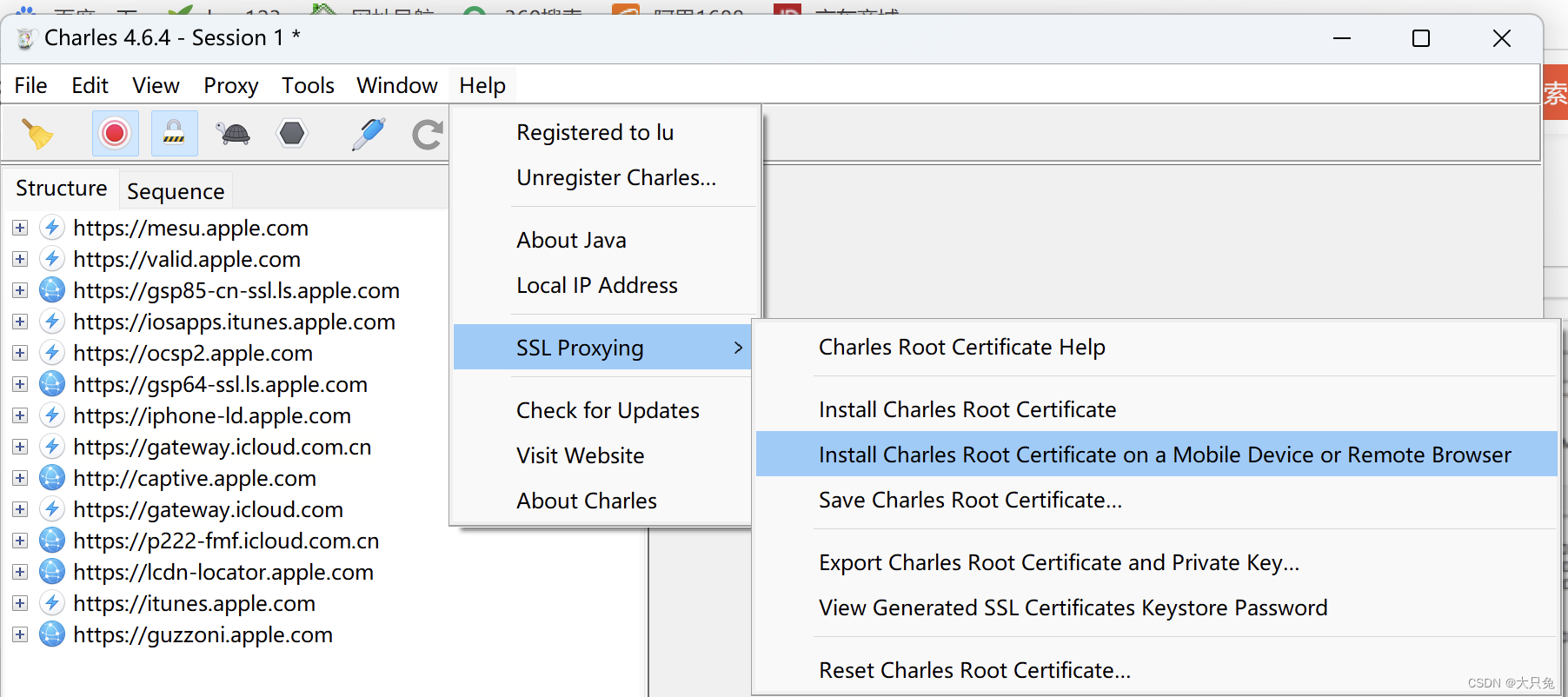Toggle SSL proxying padlock icon
This screenshot has height=697, width=1568.
pos(174,133)
